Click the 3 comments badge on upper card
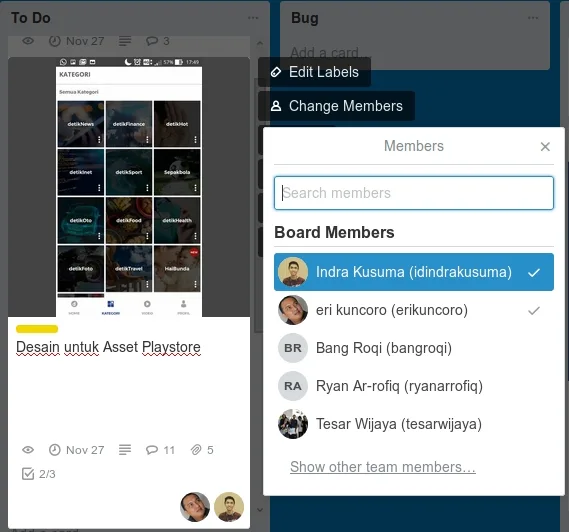 [x=157, y=41]
